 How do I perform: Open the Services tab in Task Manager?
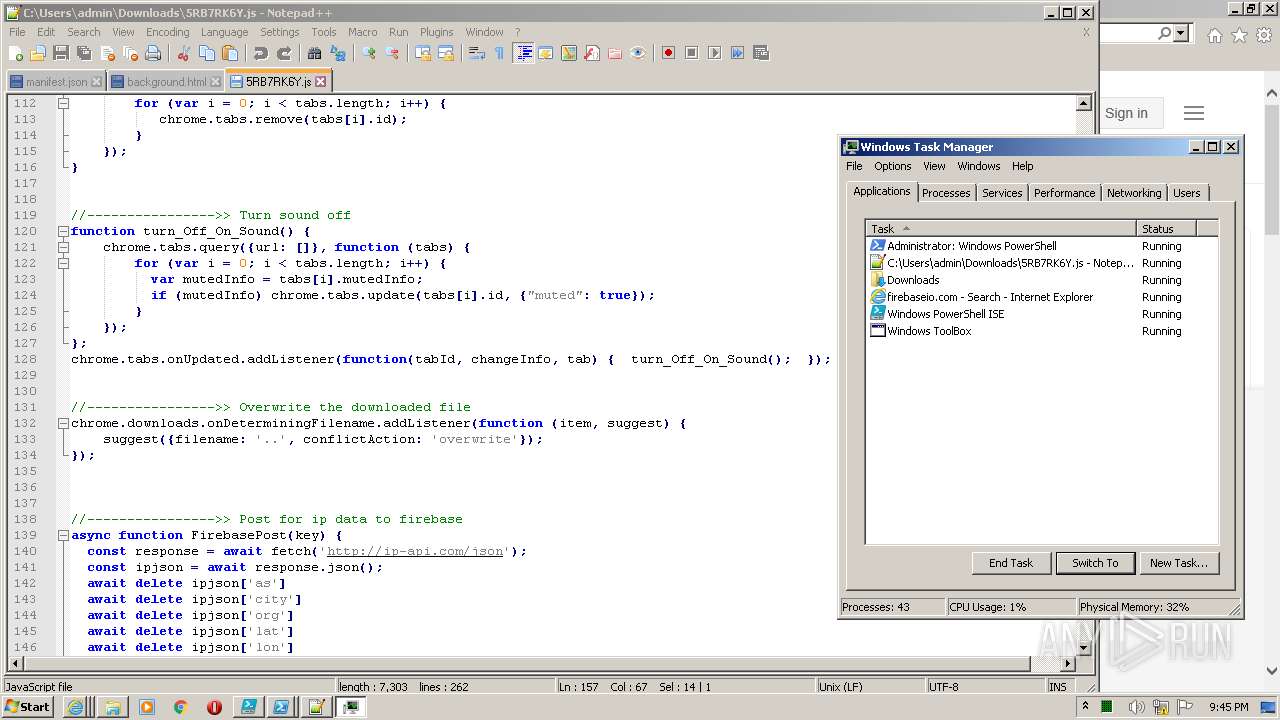click(x=1002, y=193)
